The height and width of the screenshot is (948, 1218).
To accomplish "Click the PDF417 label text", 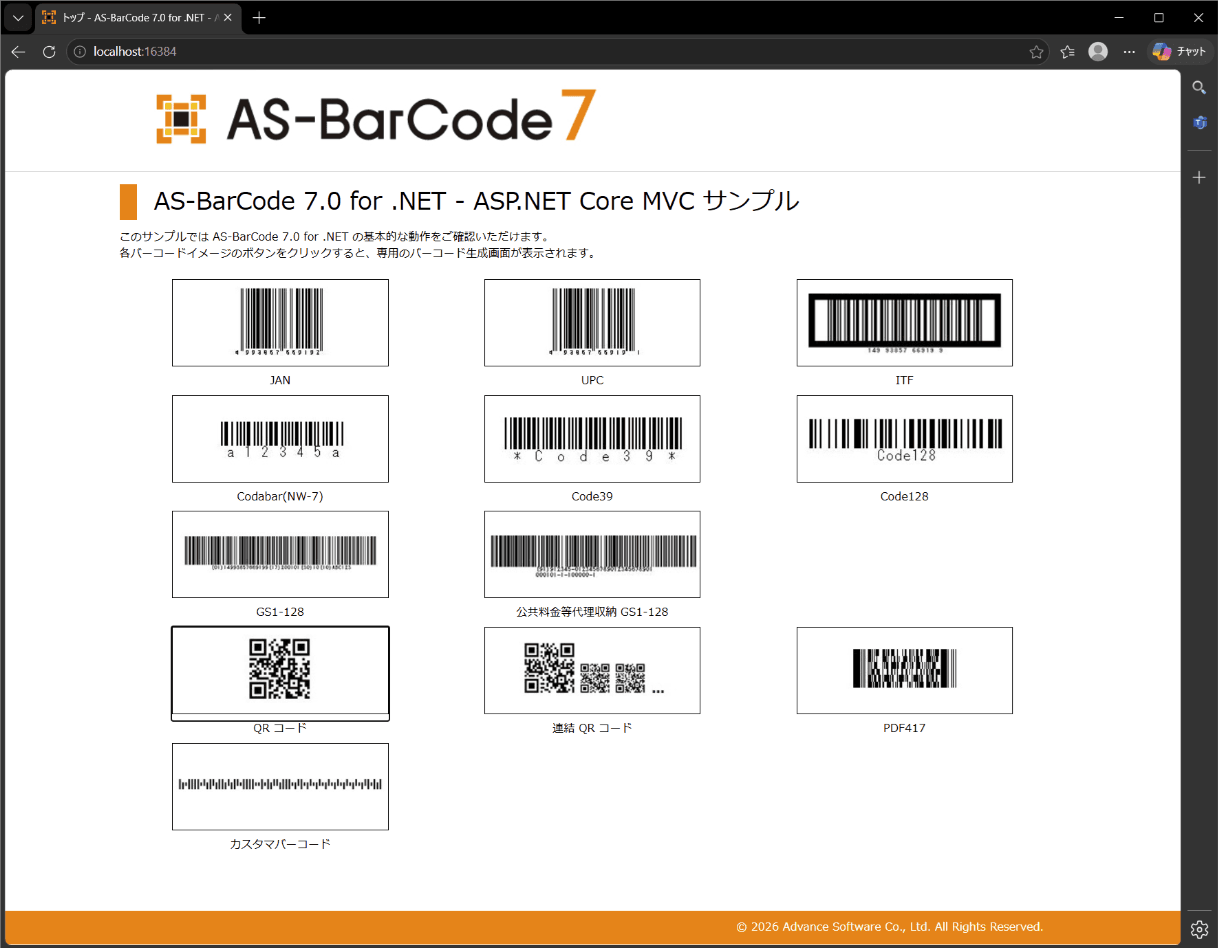I will click(904, 728).
